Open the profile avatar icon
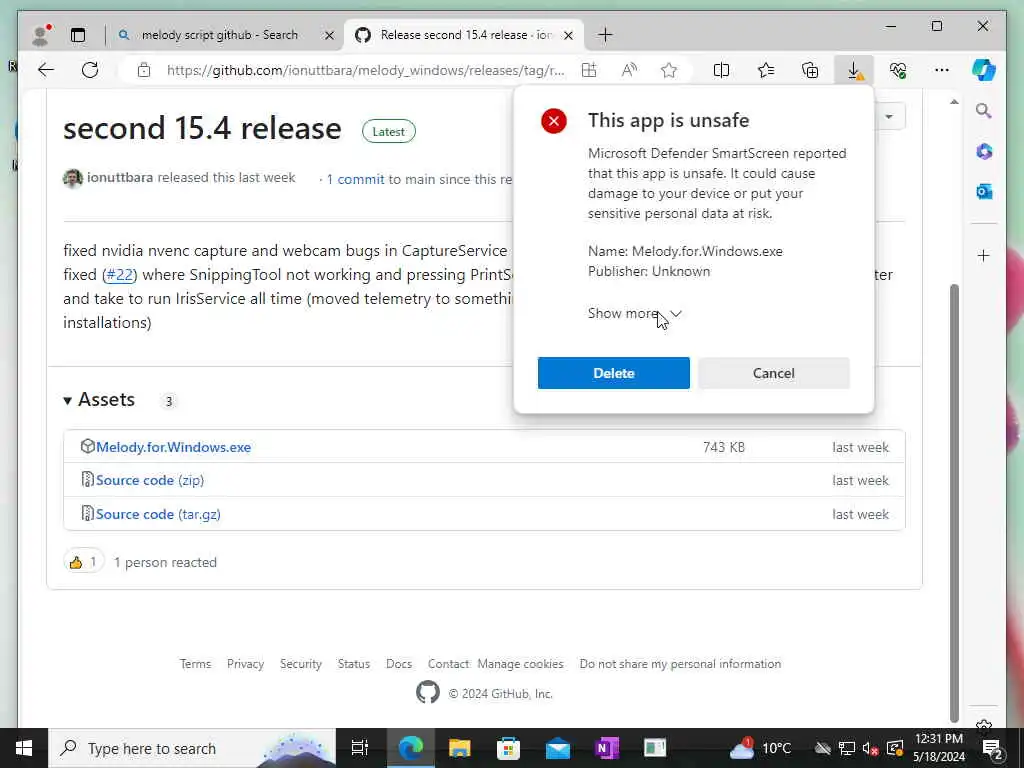 tap(41, 35)
